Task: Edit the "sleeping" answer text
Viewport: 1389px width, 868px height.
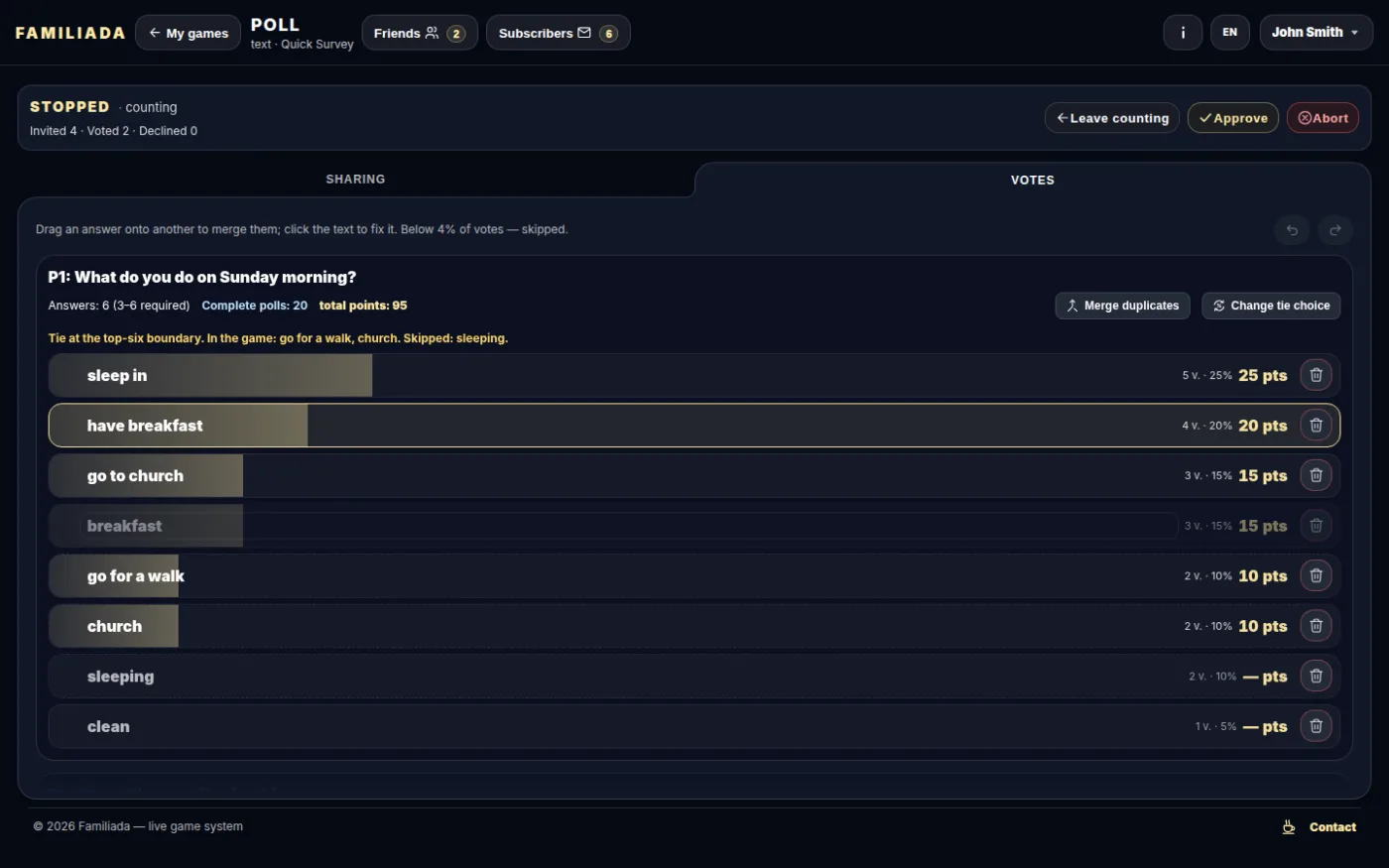Action: (x=120, y=677)
